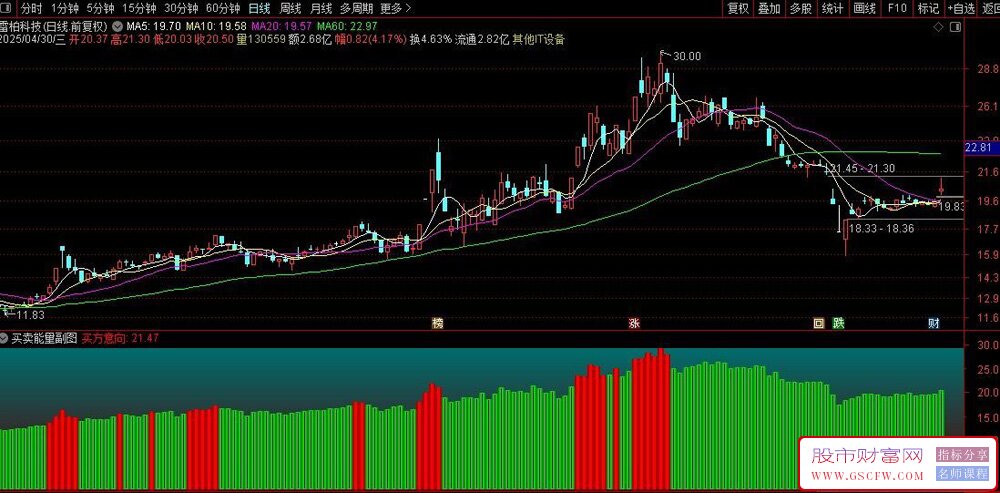Click the 2025/04/30/三 date readout
Screen dimensions: 1000x493
click(33, 40)
